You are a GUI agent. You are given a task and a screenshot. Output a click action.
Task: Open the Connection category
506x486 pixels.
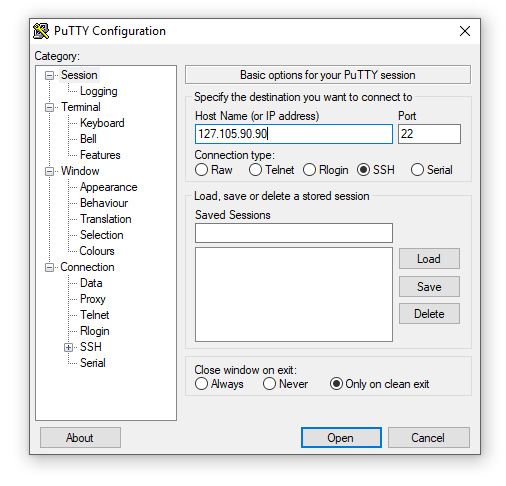pos(87,267)
